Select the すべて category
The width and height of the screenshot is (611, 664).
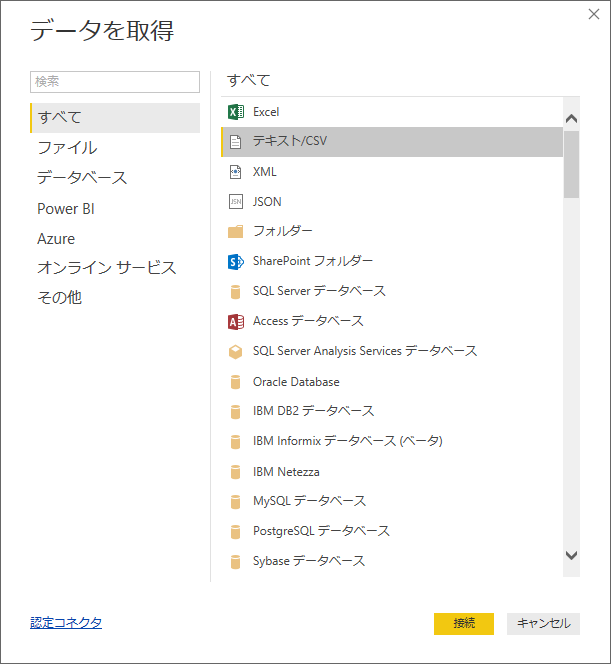115,118
